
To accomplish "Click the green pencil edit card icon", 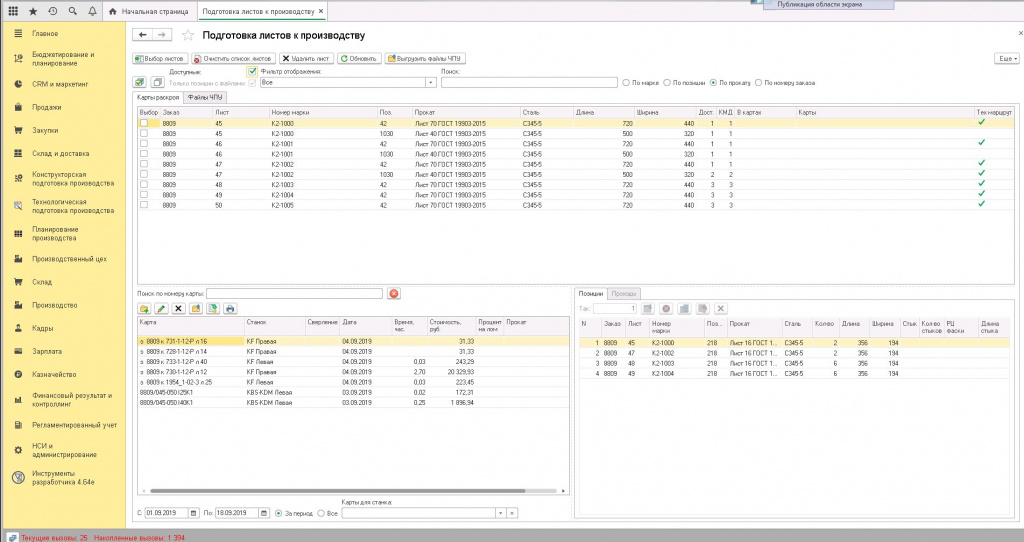I will pos(161,308).
